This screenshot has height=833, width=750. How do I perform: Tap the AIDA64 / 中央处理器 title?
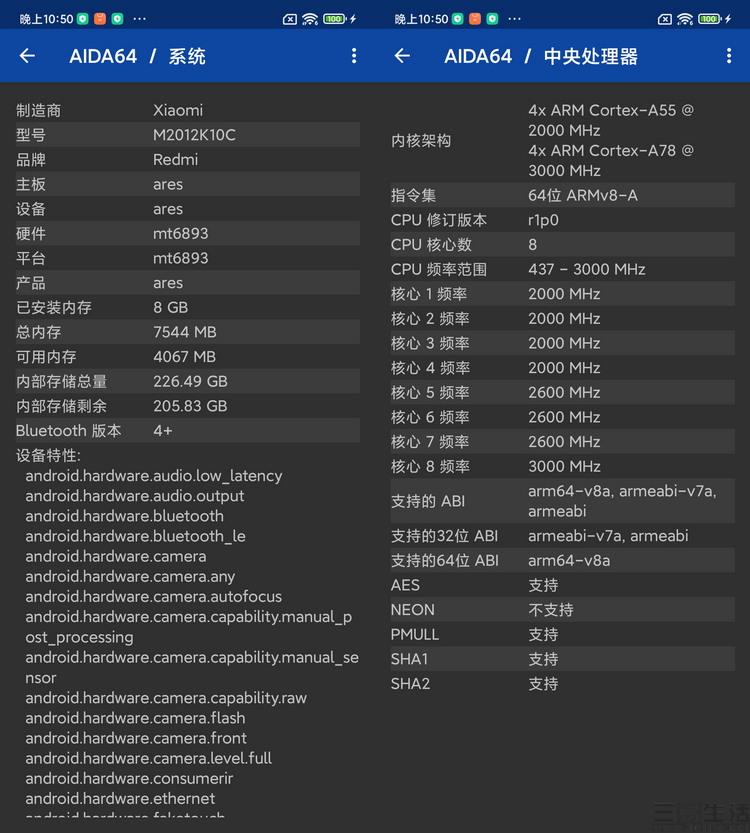(541, 56)
